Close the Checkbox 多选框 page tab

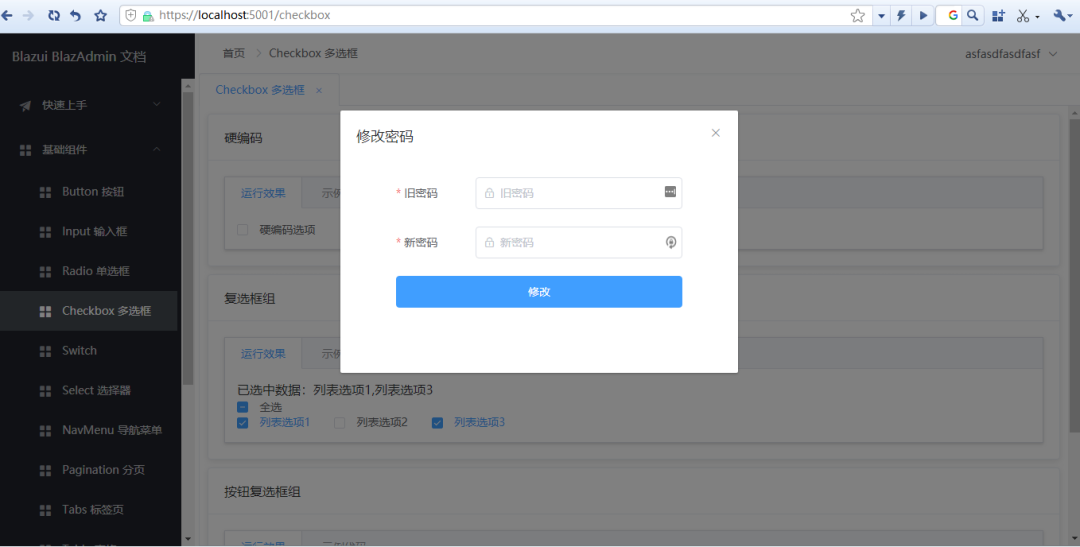319,90
